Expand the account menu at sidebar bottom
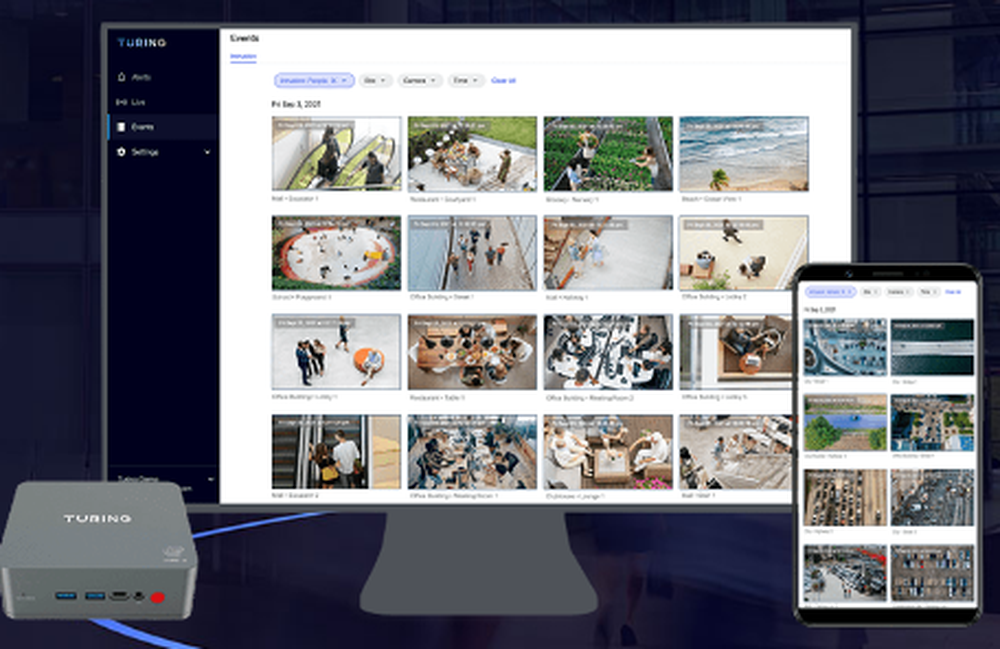 pyautogui.click(x=210, y=478)
